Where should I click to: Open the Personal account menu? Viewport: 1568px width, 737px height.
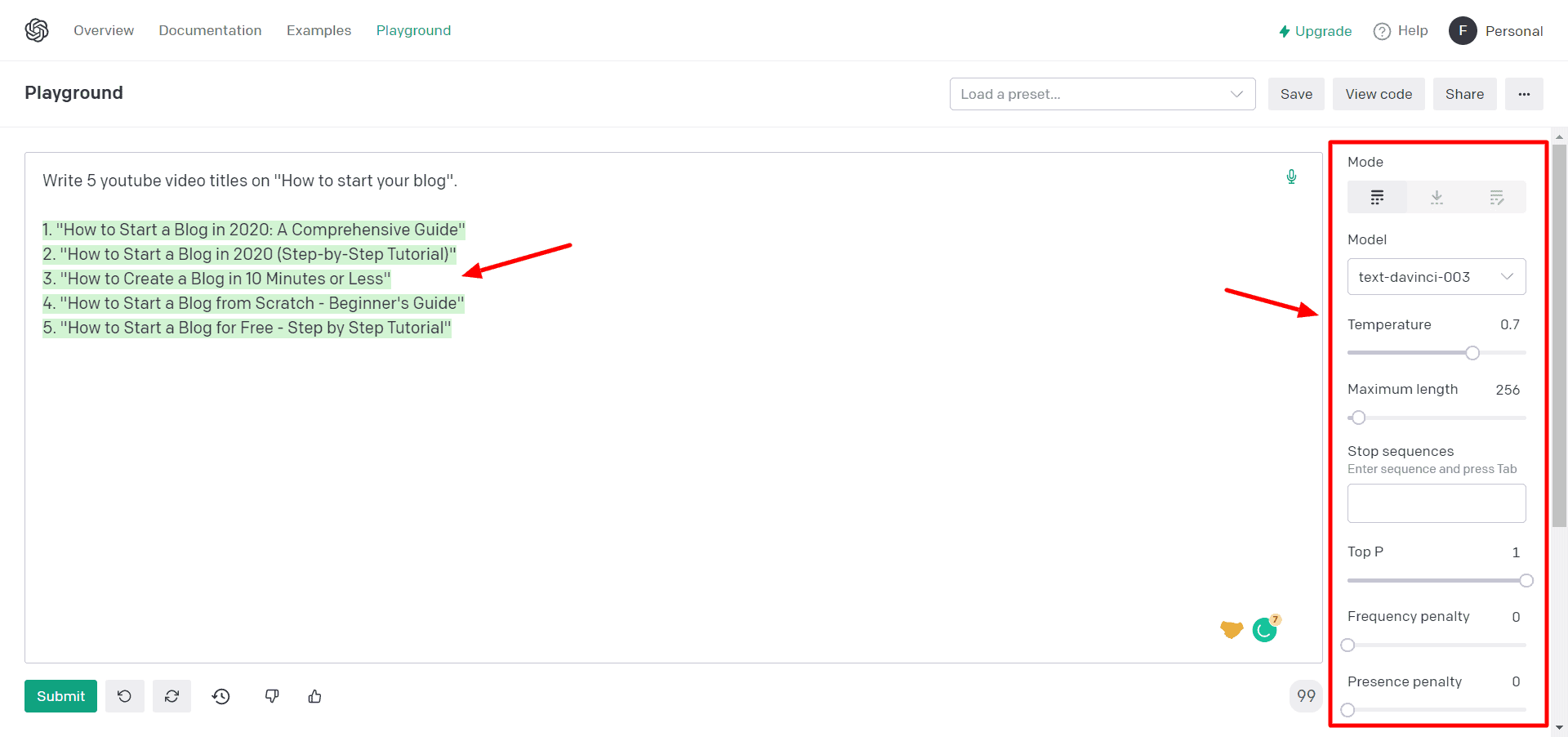pos(1496,31)
